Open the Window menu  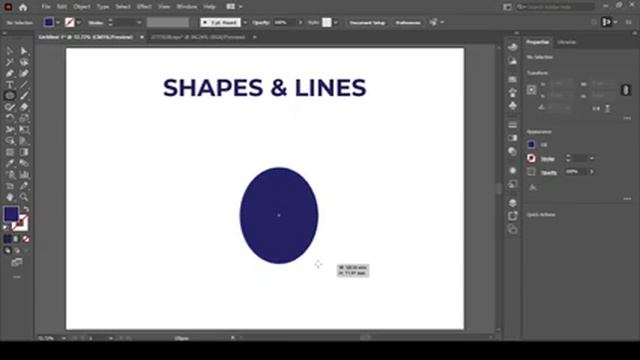(x=187, y=7)
